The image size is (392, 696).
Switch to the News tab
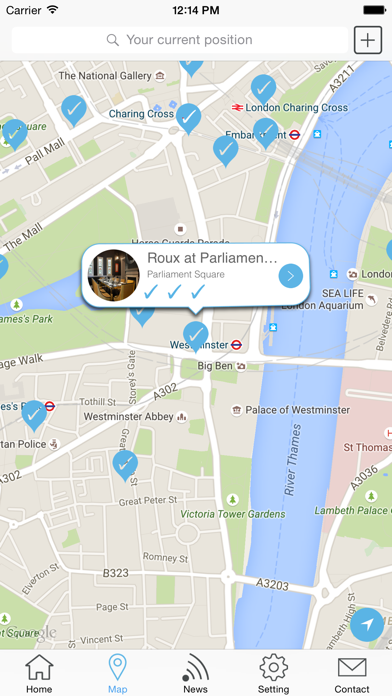click(195, 673)
